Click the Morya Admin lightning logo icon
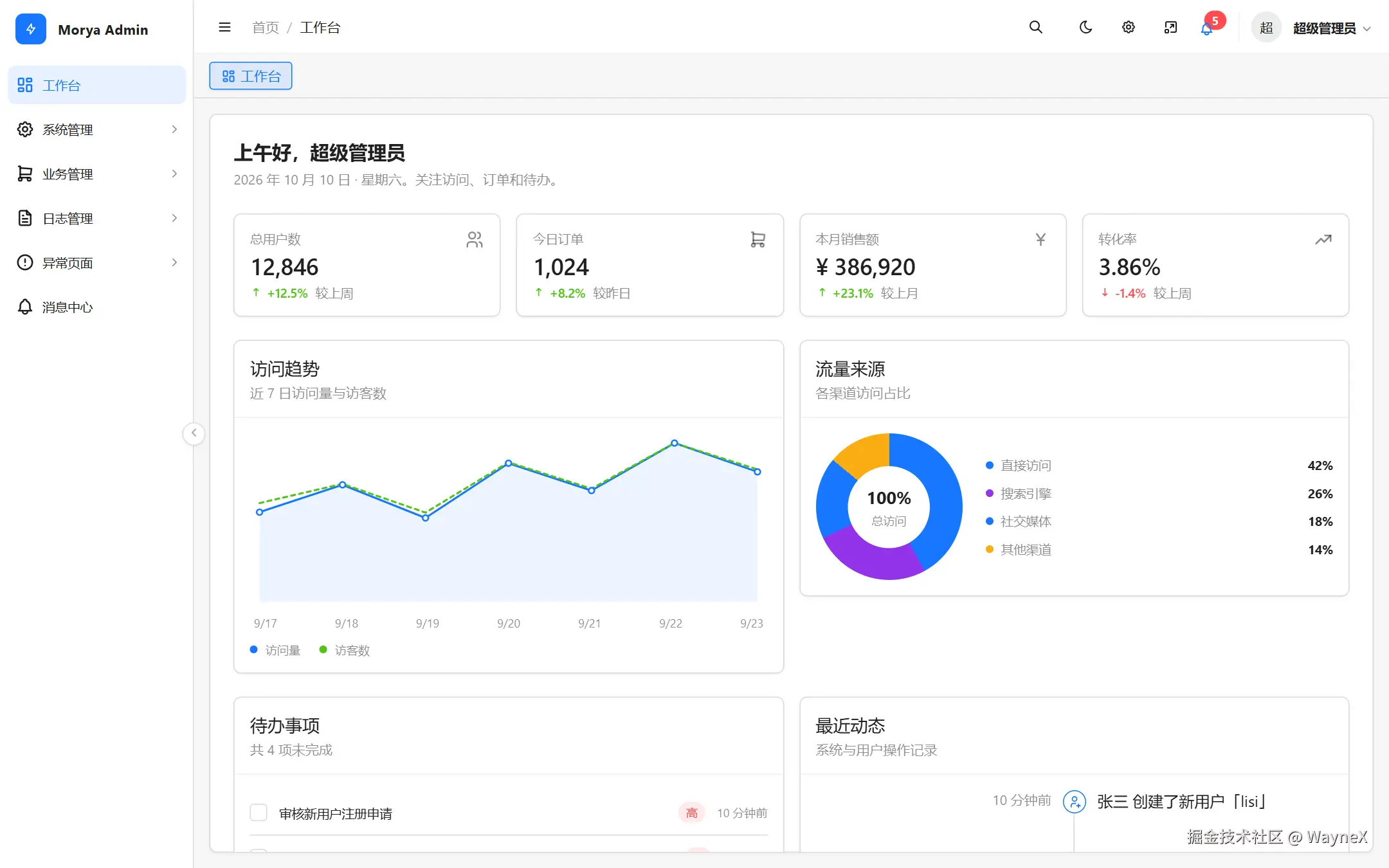 coord(30,29)
